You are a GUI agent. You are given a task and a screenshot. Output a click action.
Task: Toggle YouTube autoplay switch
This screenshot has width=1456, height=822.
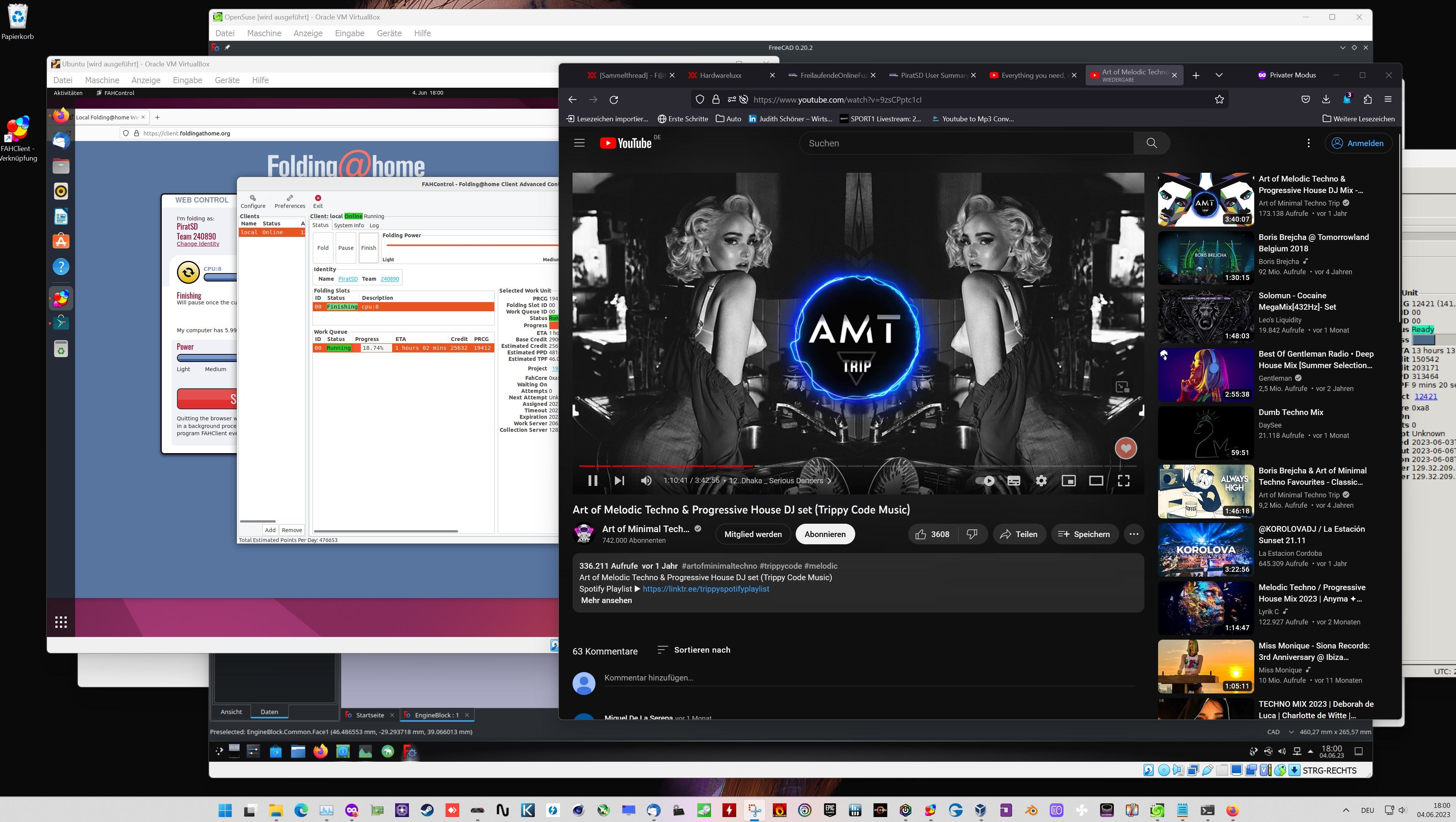985,481
